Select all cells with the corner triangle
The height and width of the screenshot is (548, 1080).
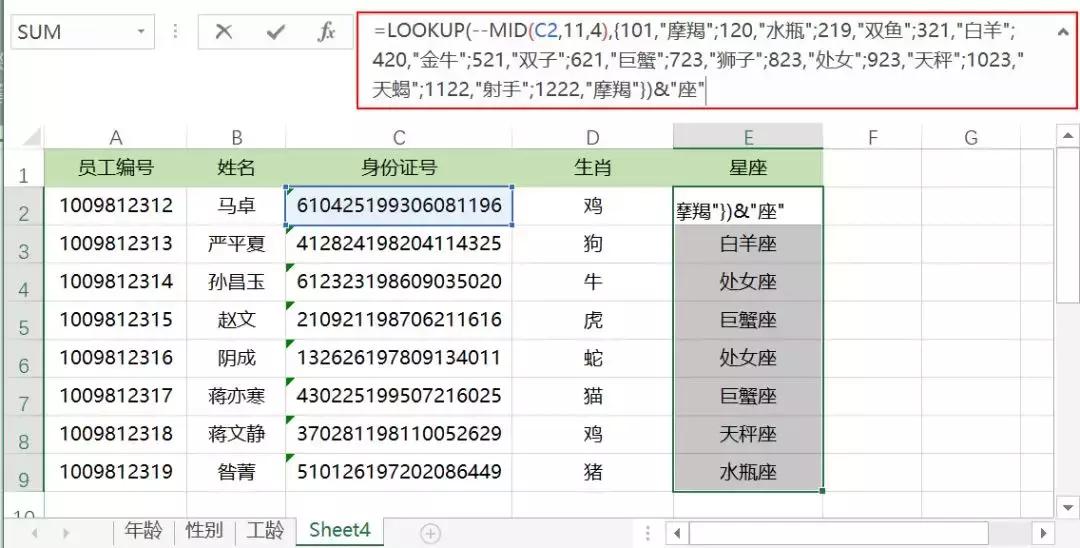pyautogui.click(x=32, y=138)
